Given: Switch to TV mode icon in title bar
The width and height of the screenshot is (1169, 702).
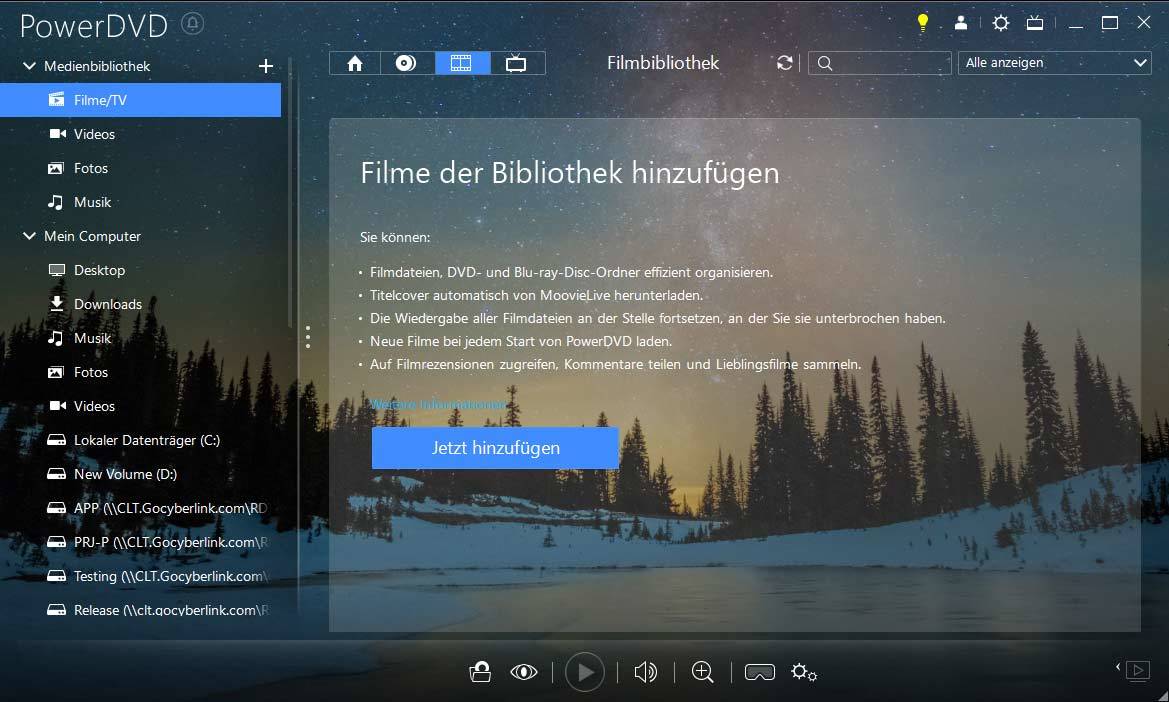Looking at the screenshot, I should (x=1035, y=22).
